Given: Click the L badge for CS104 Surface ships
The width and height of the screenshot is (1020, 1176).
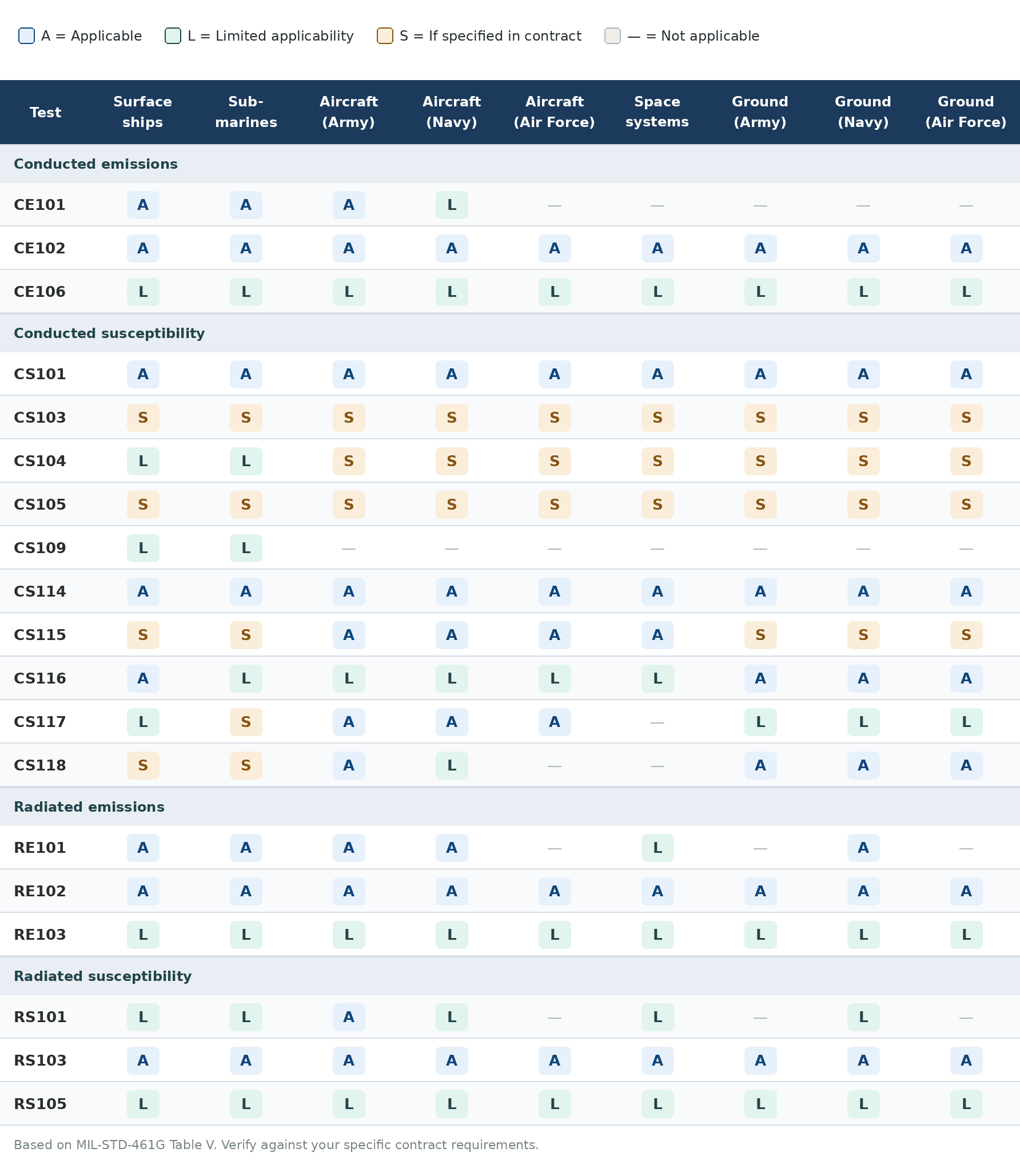Looking at the screenshot, I should pos(143,461).
